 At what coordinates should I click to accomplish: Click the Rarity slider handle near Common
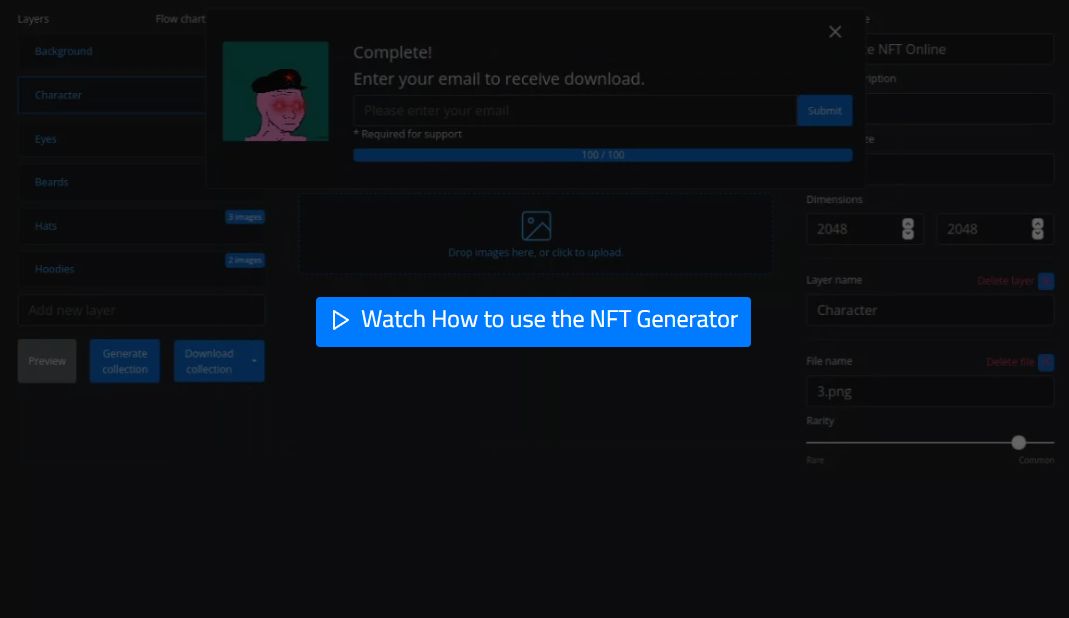[x=1018, y=441]
